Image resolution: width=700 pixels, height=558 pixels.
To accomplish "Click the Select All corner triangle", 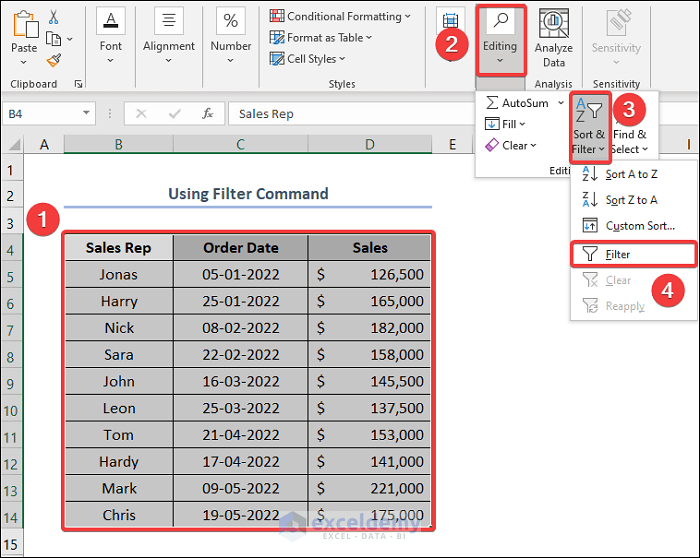I will (14, 145).
